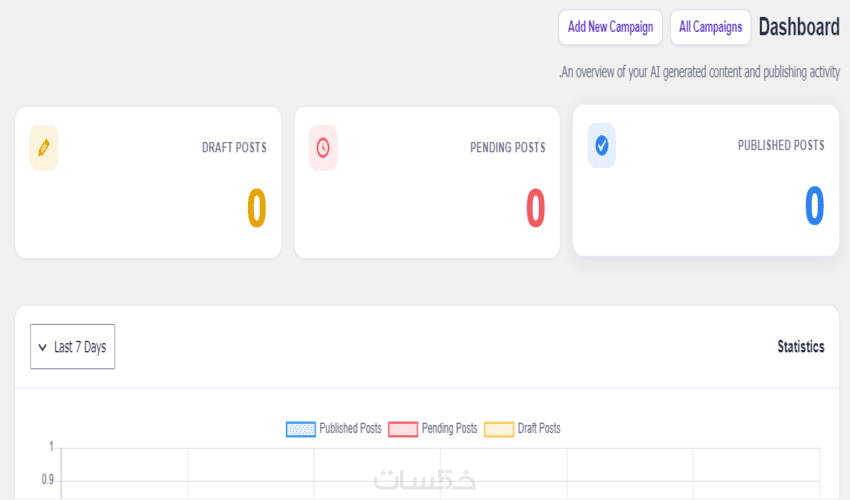Click the blue checkmark published icon
This screenshot has width=850, height=500.
click(602, 145)
